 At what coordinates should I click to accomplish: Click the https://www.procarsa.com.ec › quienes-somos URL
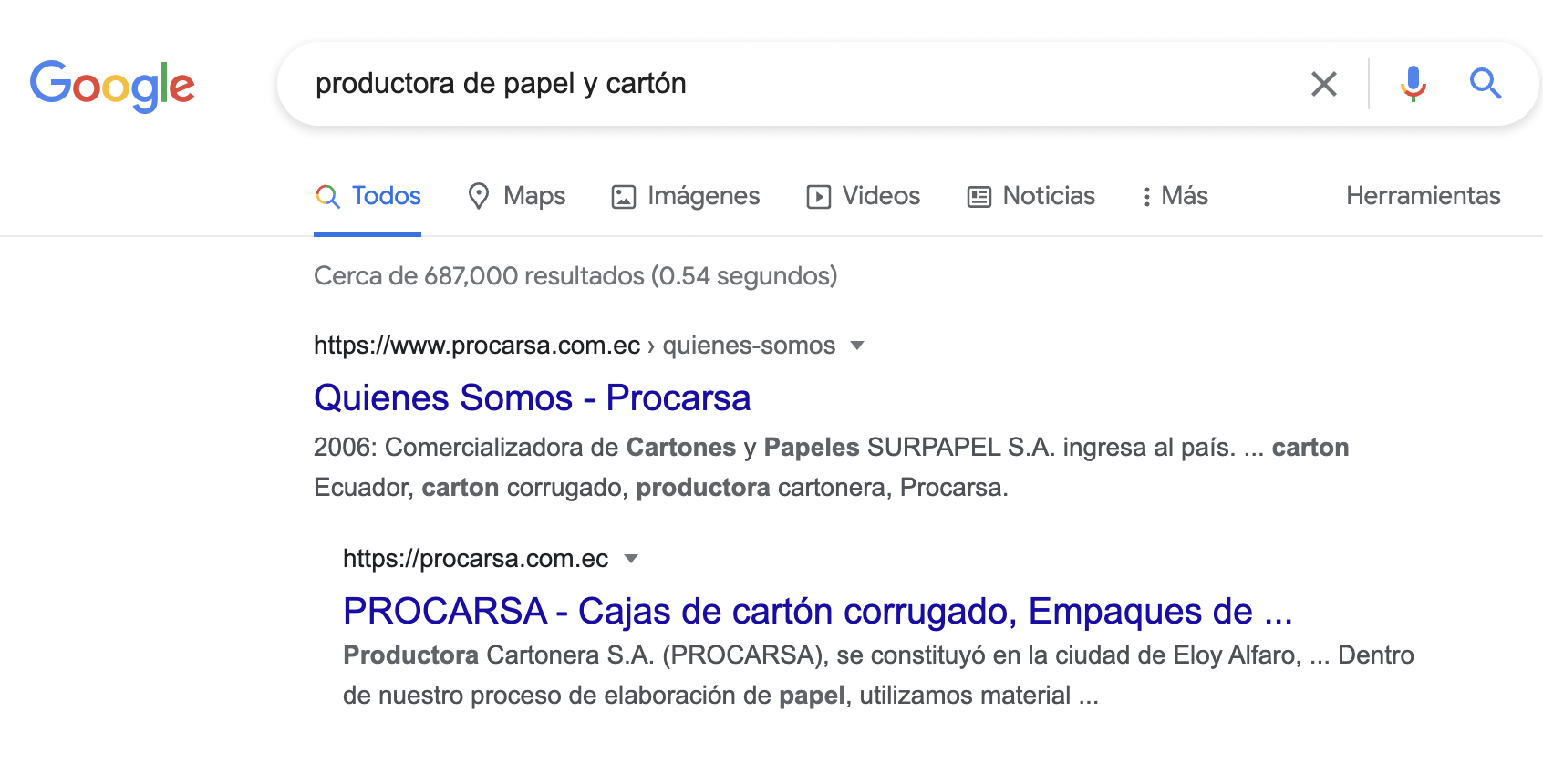click(575, 346)
